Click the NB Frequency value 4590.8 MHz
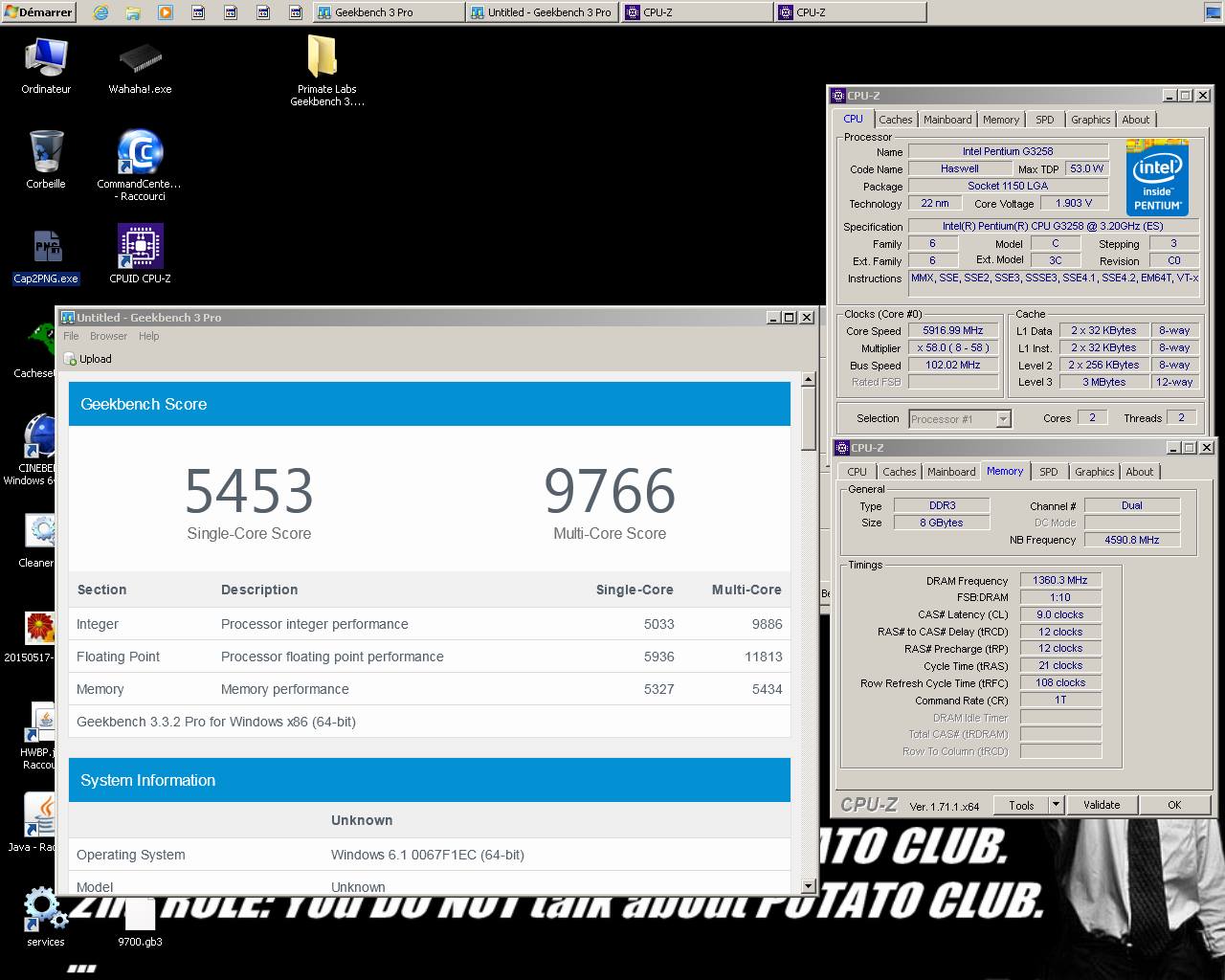Screen dimensions: 1225x980 tap(1132, 540)
